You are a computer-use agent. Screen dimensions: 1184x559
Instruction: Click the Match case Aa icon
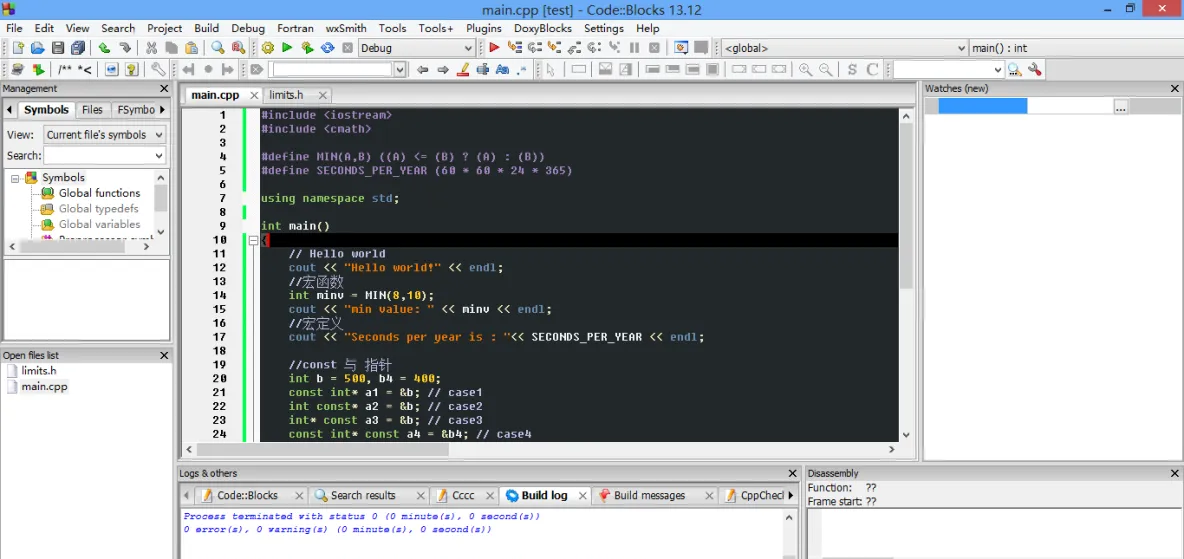pos(503,69)
